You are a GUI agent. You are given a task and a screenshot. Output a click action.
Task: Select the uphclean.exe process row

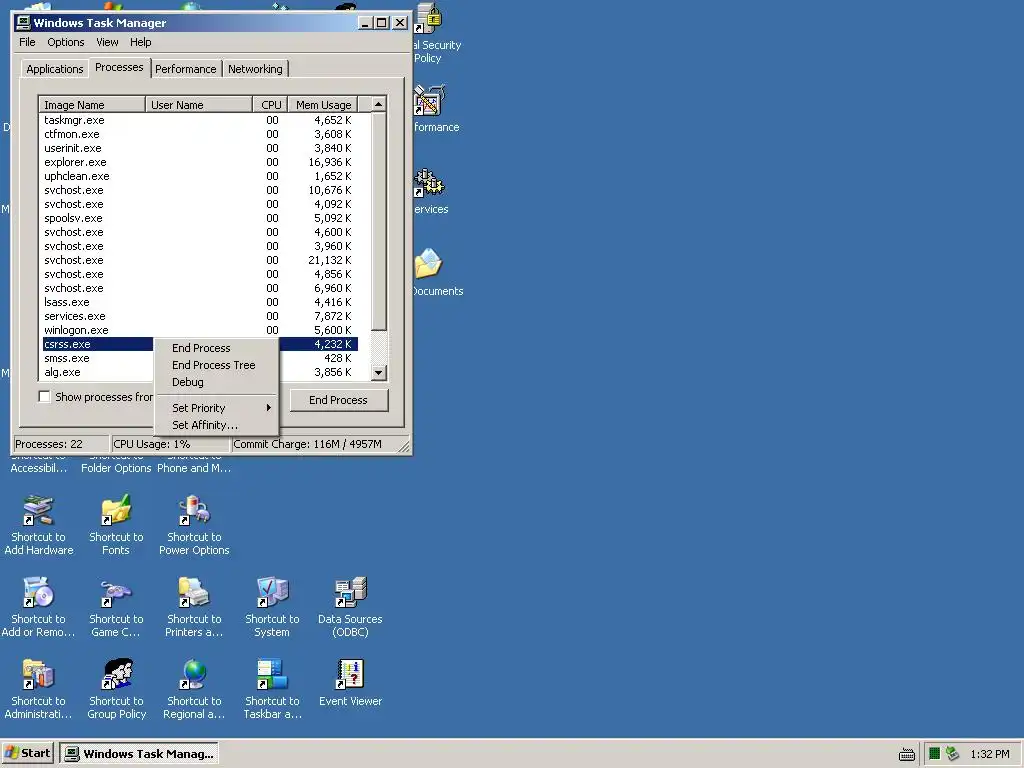click(199, 176)
